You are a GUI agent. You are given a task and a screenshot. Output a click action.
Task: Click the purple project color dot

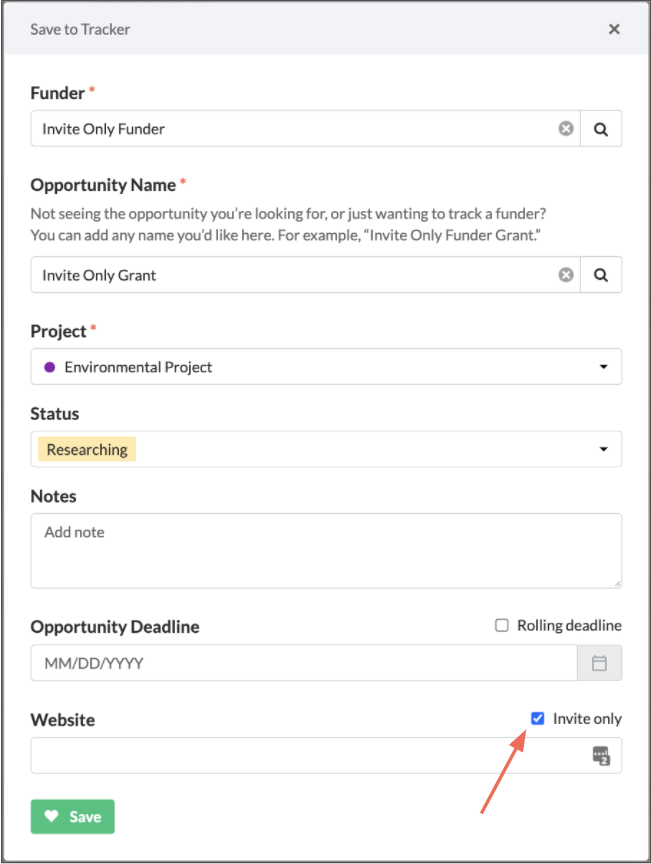(50, 367)
